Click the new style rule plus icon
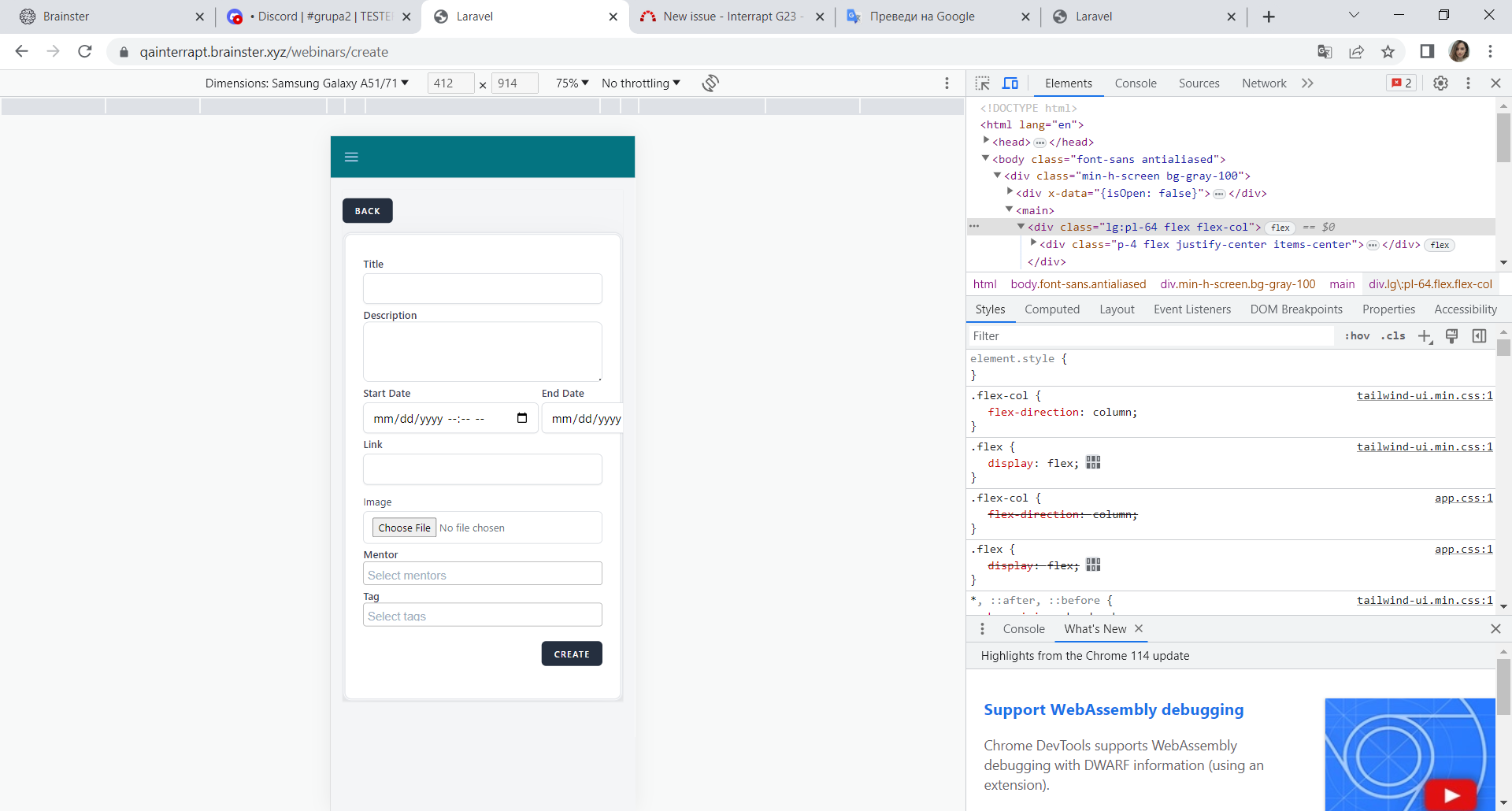The image size is (1512, 811). click(x=1424, y=336)
